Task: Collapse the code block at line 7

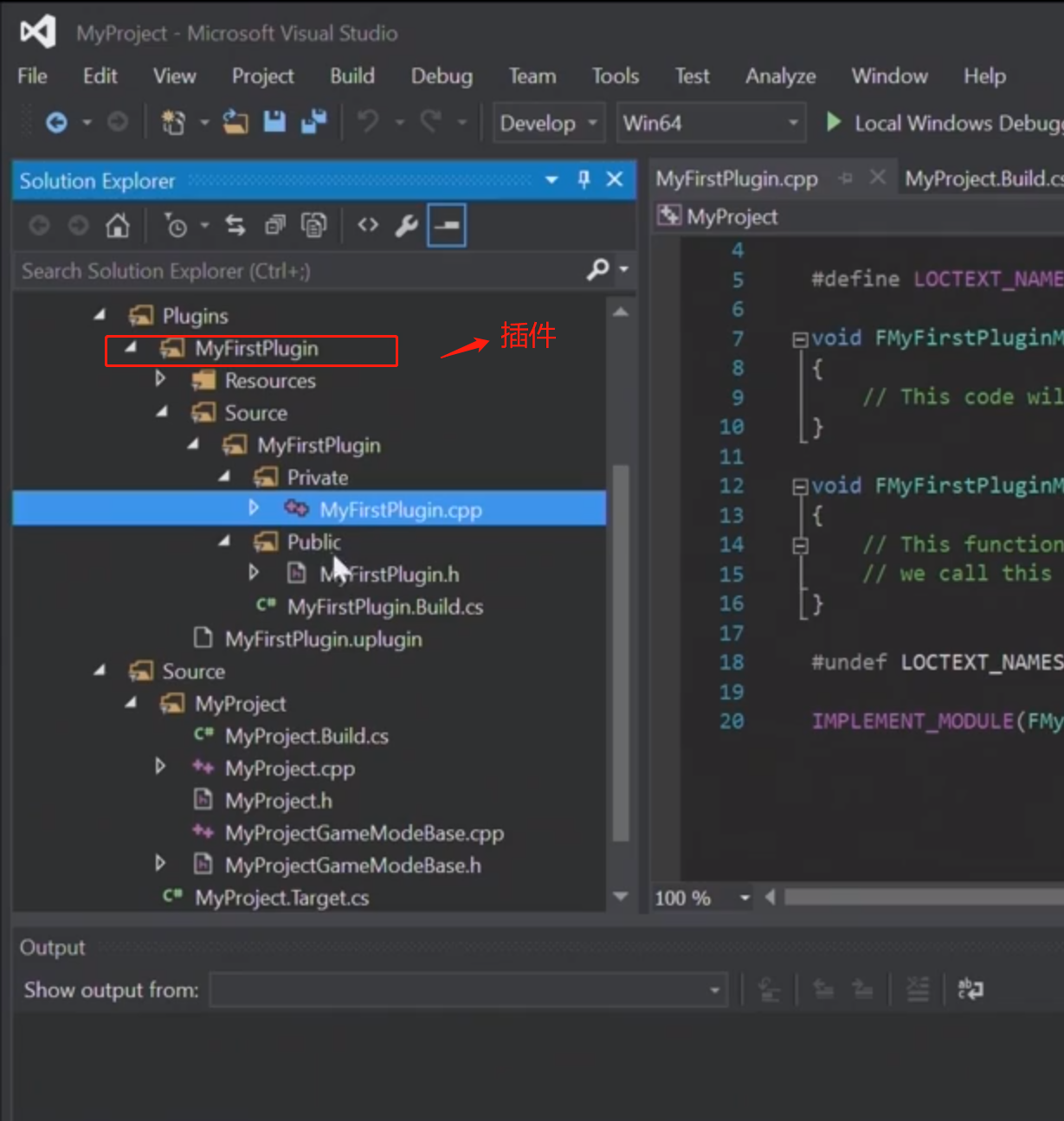Action: point(800,339)
